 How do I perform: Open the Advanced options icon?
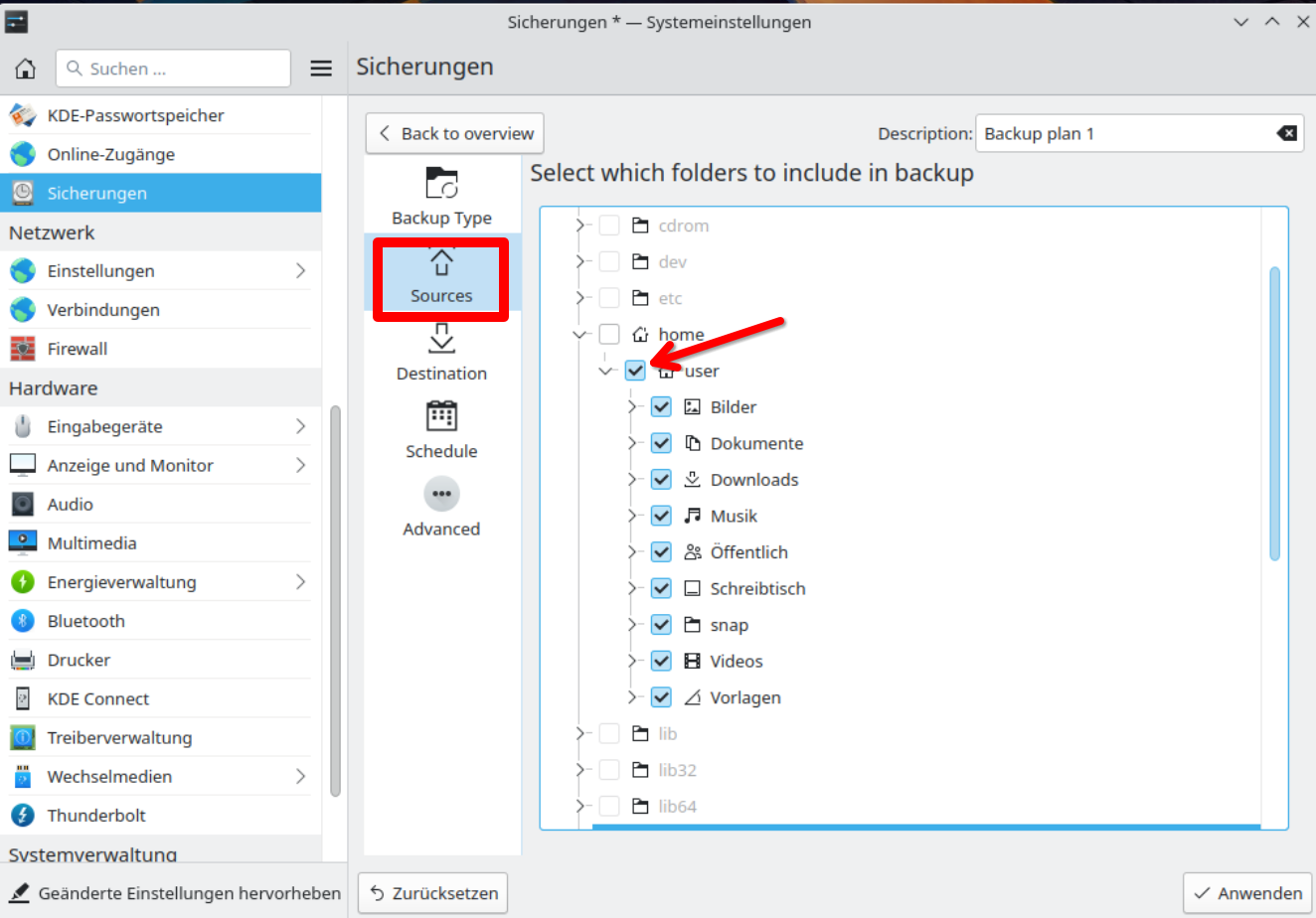(x=441, y=495)
